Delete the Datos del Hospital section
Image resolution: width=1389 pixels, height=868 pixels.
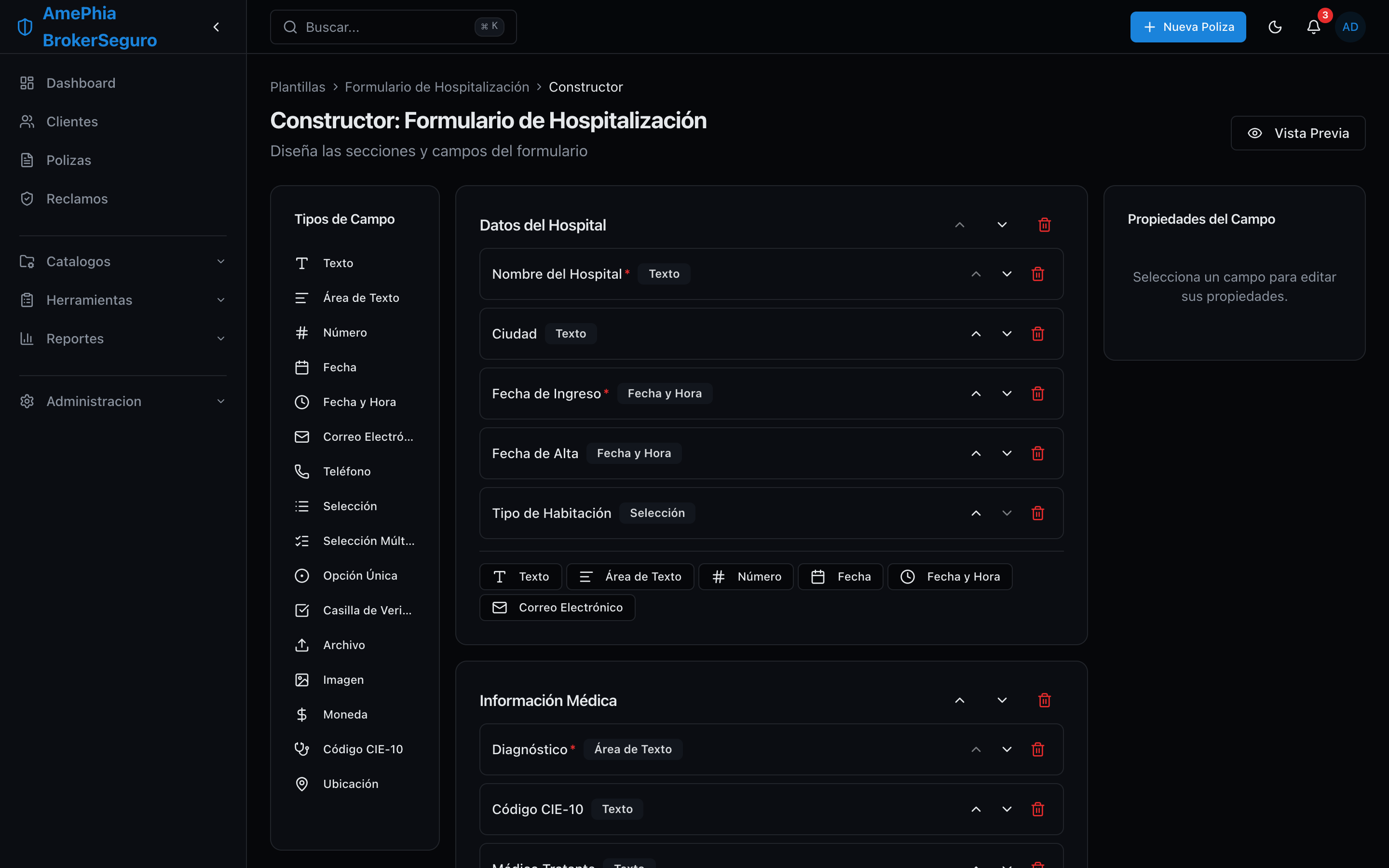tap(1044, 225)
